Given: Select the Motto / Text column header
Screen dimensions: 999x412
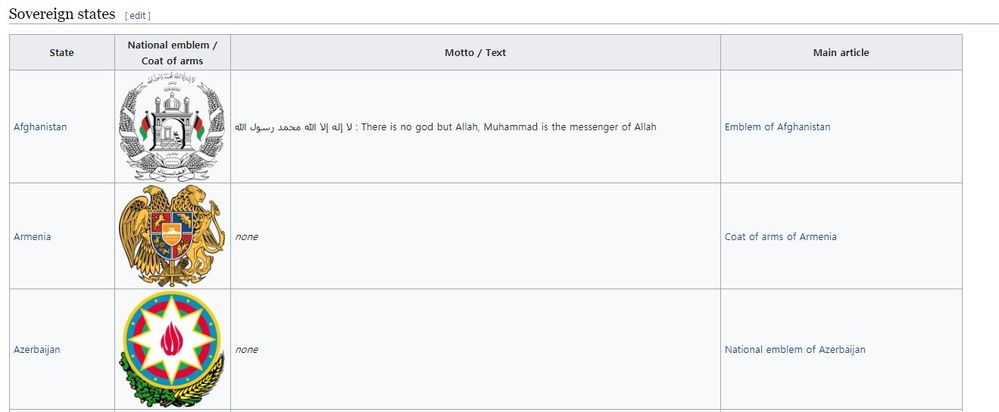Looking at the screenshot, I should pos(475,53).
